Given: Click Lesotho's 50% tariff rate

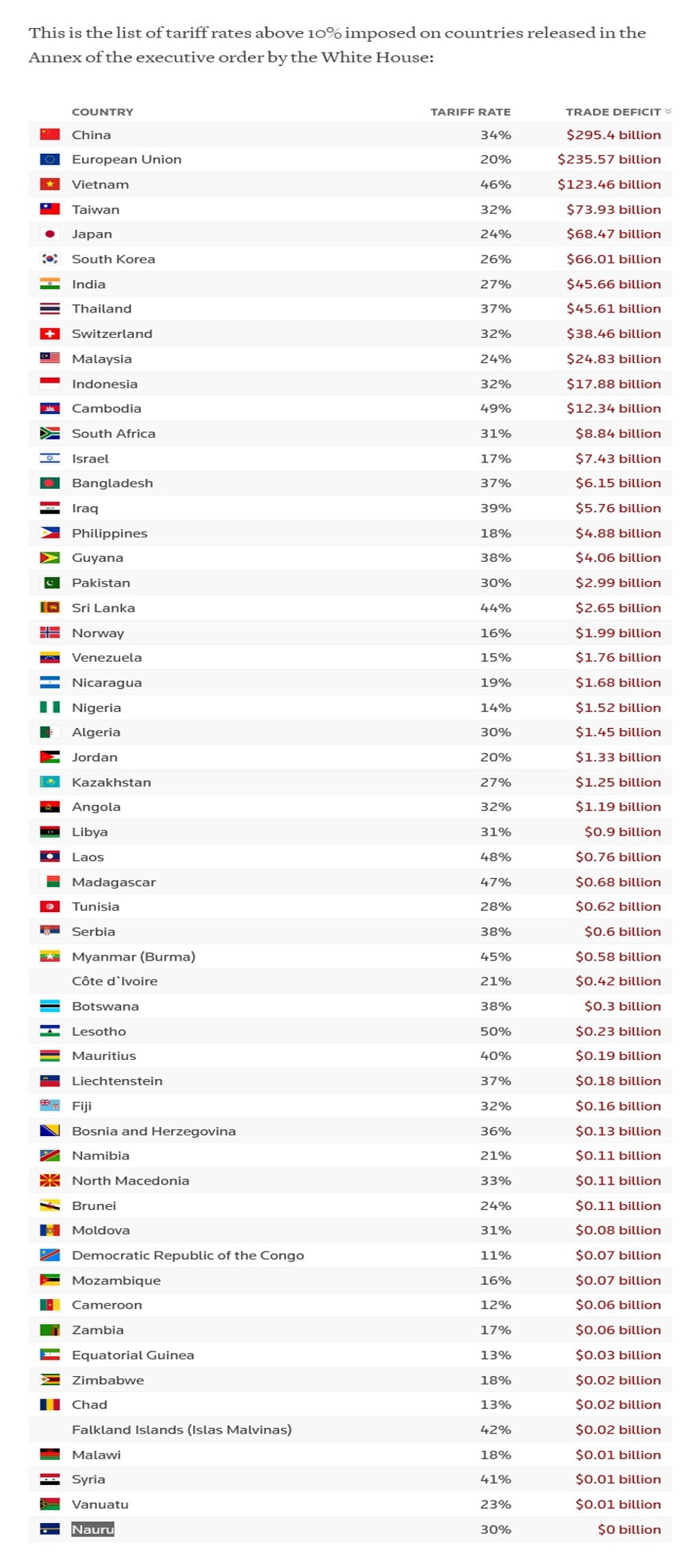Looking at the screenshot, I should coord(496,1031).
